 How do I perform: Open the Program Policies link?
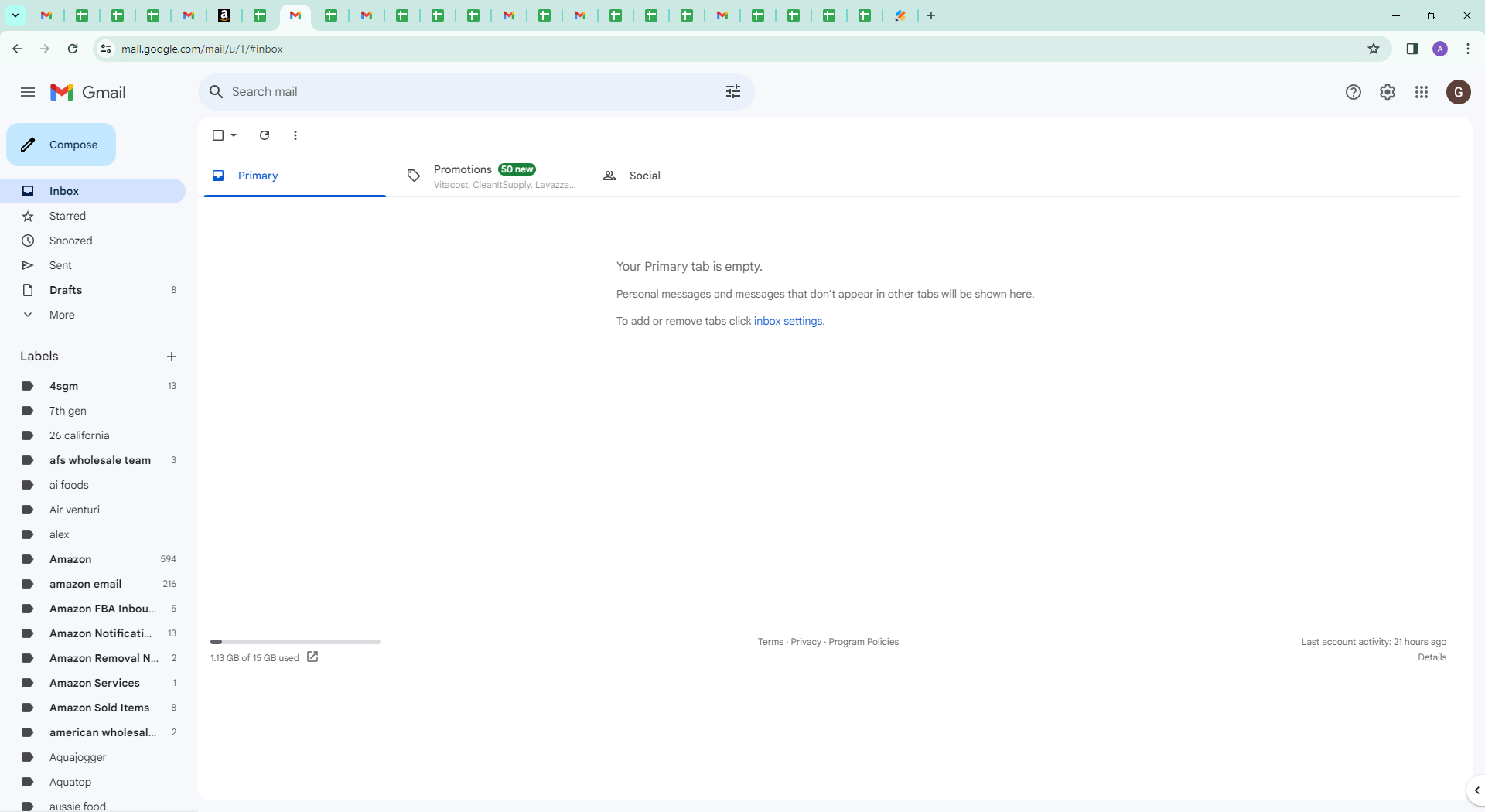[x=864, y=642]
